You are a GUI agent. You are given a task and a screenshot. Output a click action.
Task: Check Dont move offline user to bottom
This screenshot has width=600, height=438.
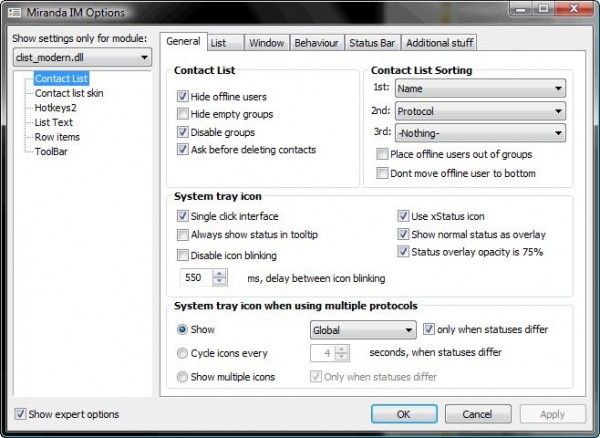point(382,173)
